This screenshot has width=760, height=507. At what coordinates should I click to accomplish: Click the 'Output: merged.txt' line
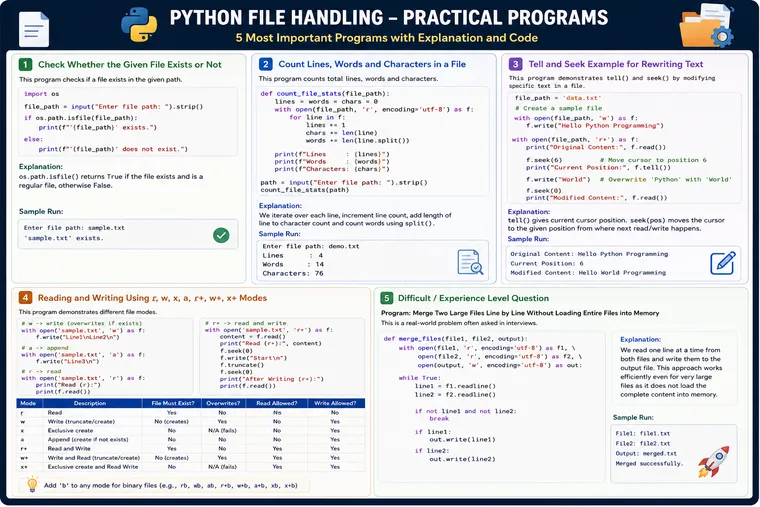click(646, 454)
